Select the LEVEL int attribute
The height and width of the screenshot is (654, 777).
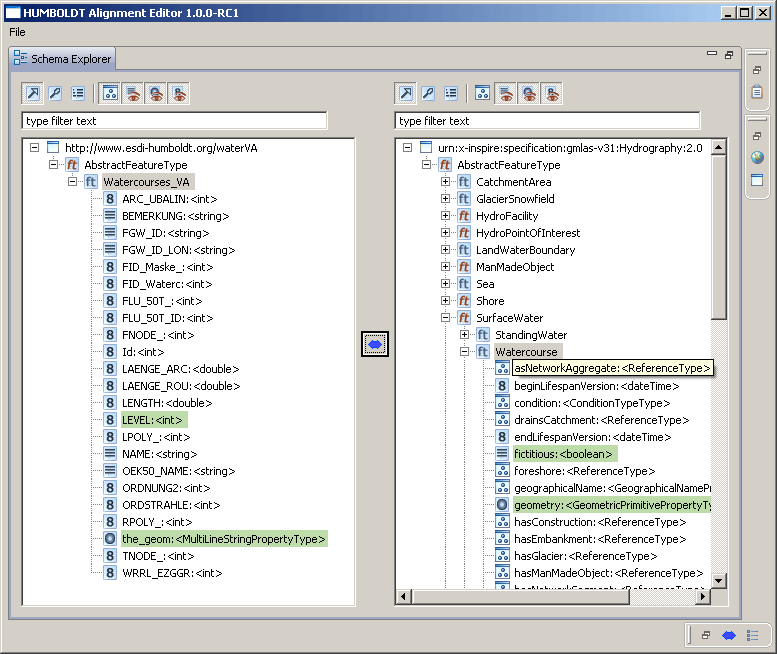152,420
